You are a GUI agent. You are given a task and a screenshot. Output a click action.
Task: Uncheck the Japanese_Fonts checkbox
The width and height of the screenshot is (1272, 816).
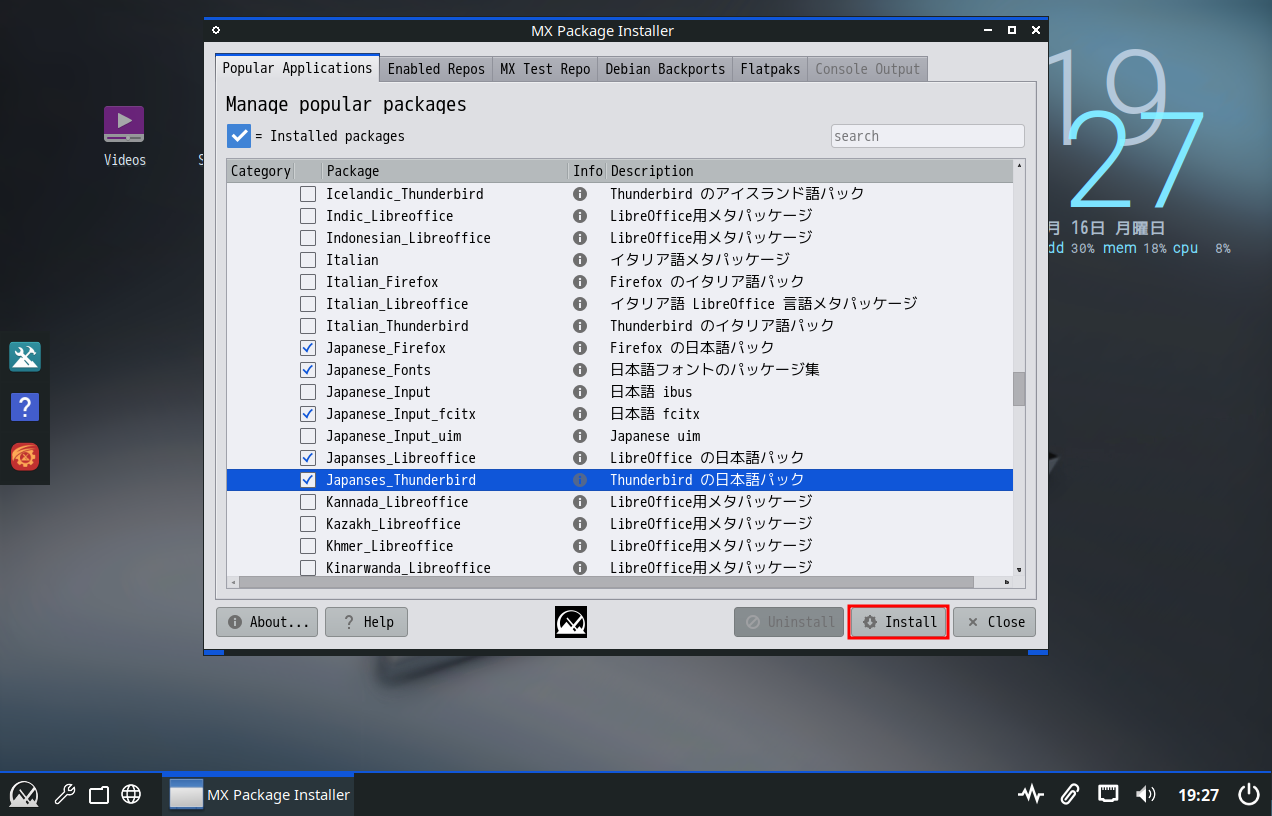(308, 370)
